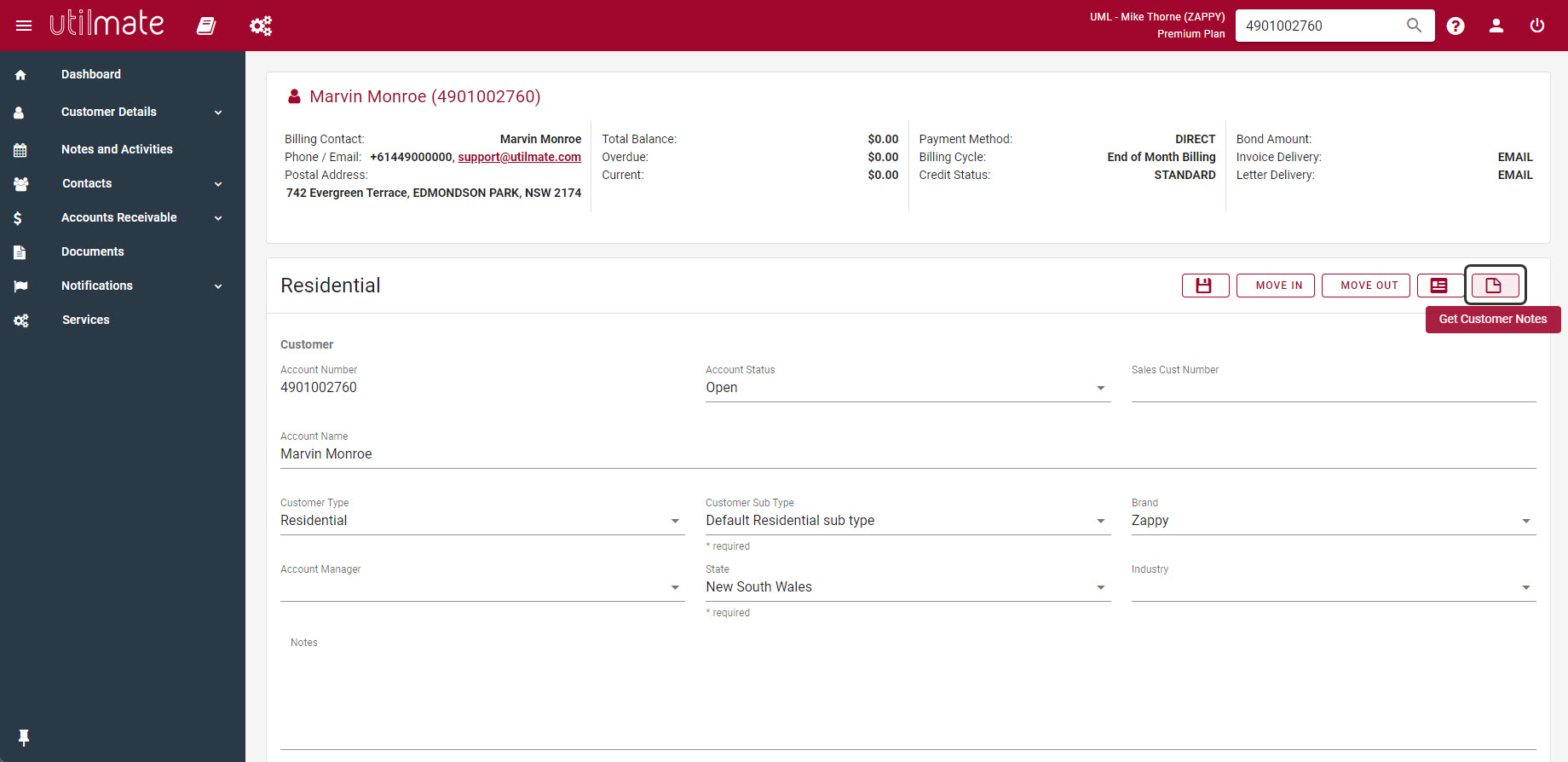This screenshot has height=762, width=1568.
Task: Click the support@utilmate.com email link
Action: coord(519,157)
